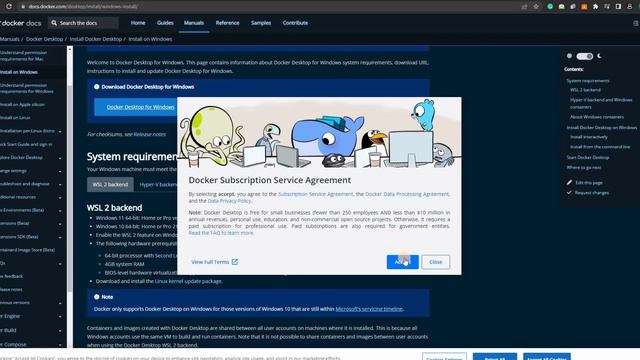Viewport: 640px width, 360px height.
Task: Click the pencil icon next to Edit this page
Action: click(x=569, y=182)
